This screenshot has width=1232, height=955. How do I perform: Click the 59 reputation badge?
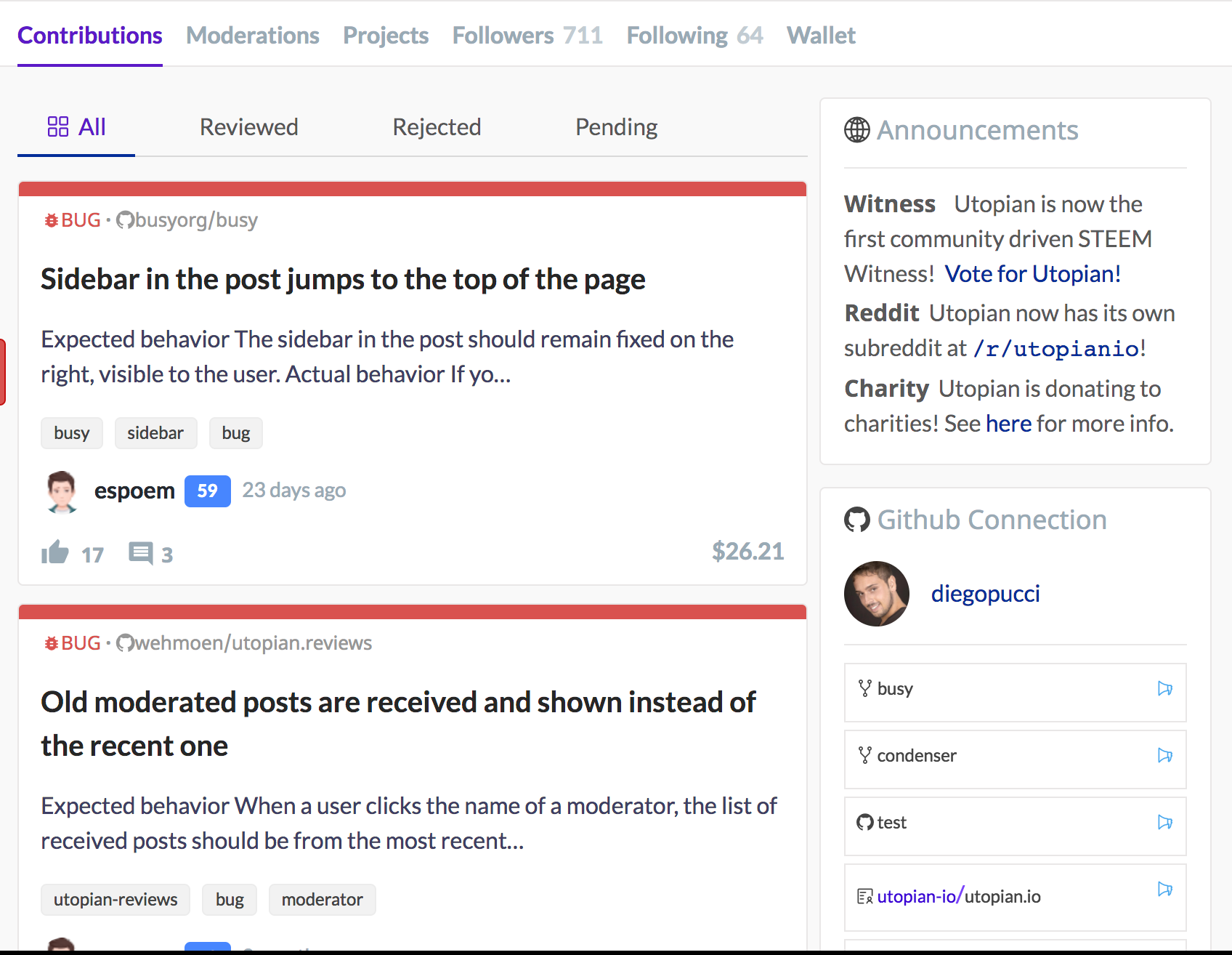(x=208, y=491)
